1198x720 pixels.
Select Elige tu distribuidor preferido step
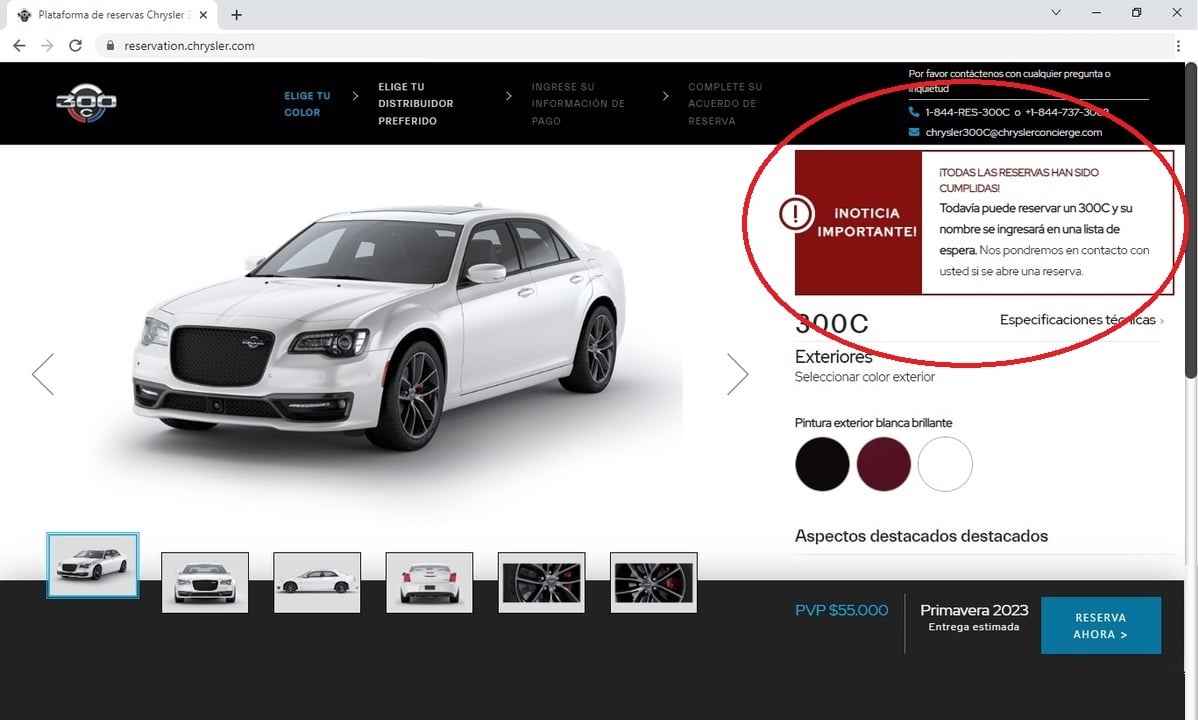point(416,104)
